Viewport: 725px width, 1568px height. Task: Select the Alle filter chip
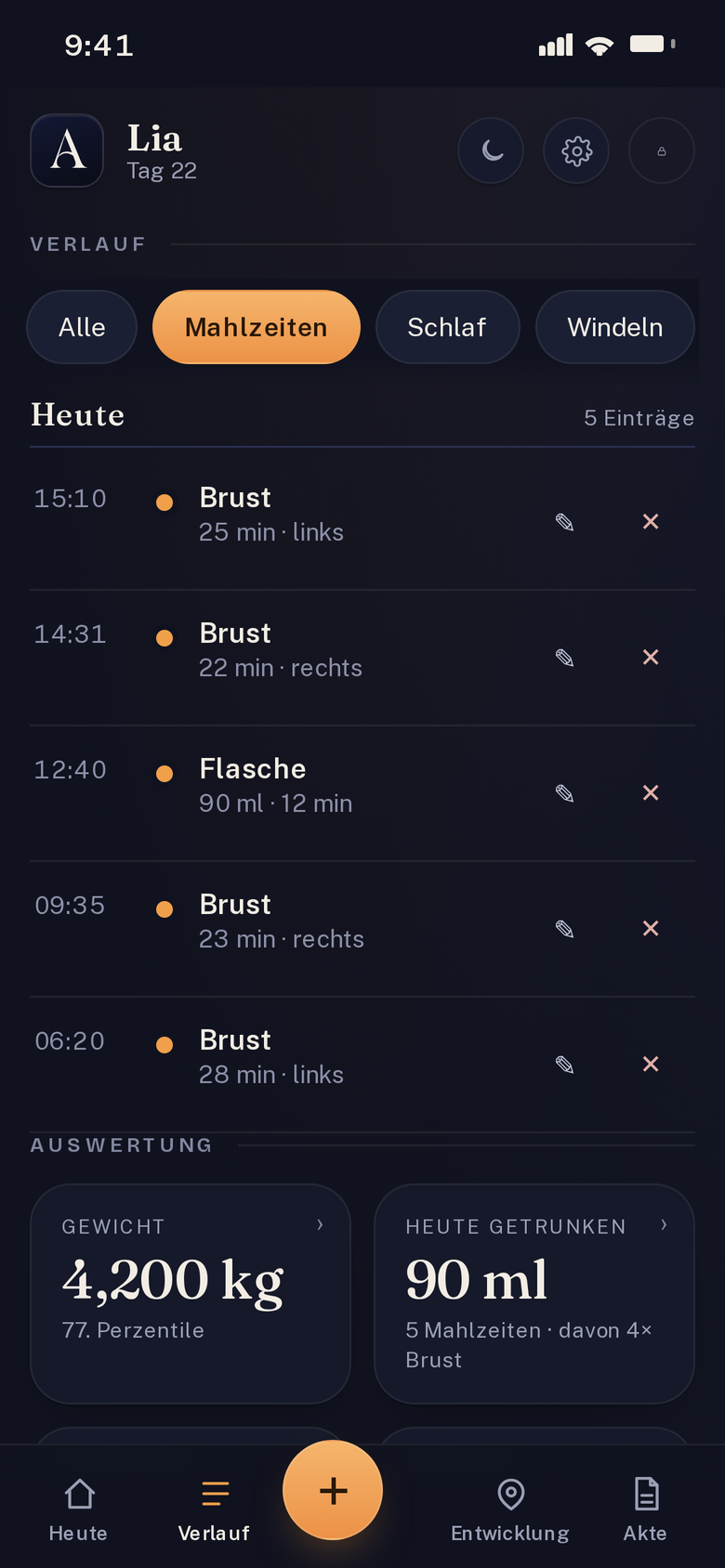(82, 327)
